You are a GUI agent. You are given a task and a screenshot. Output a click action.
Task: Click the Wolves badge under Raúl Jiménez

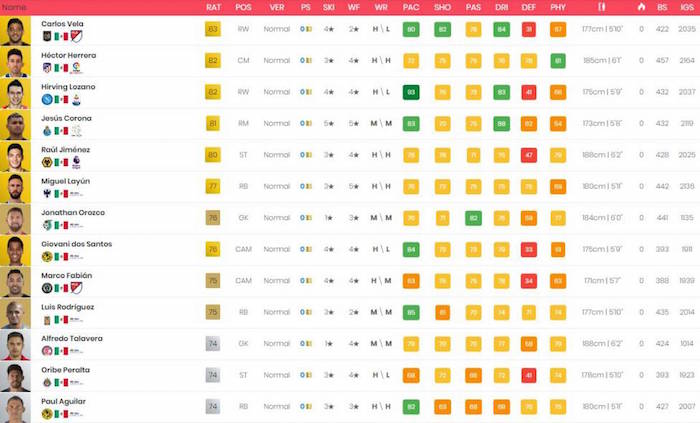coord(46,162)
